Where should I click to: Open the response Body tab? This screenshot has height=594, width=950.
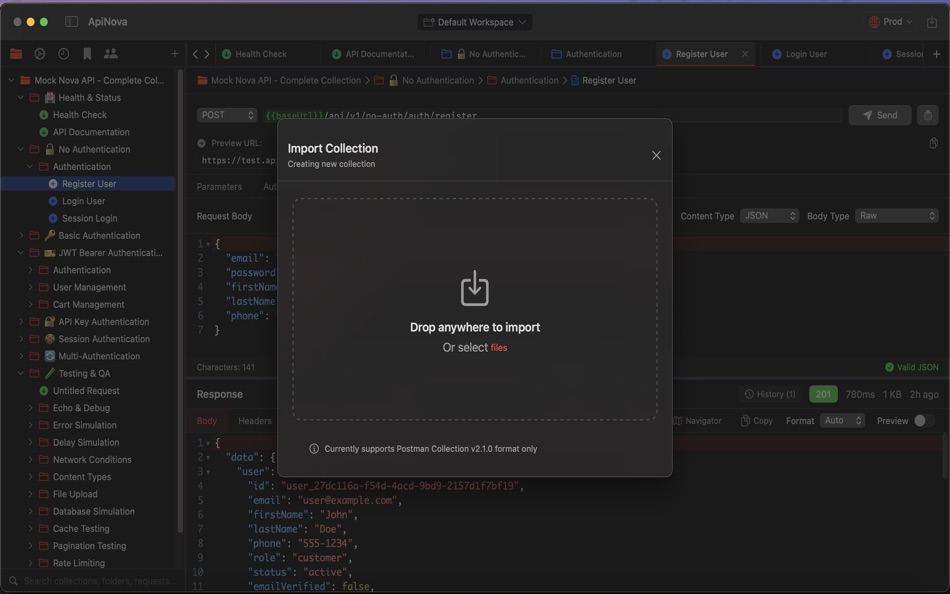click(207, 421)
